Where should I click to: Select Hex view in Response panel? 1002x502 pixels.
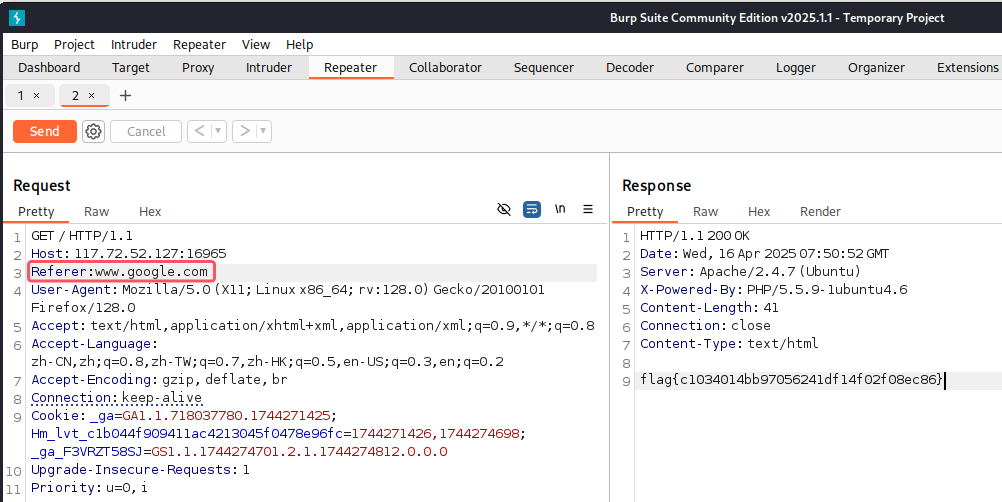pos(759,211)
